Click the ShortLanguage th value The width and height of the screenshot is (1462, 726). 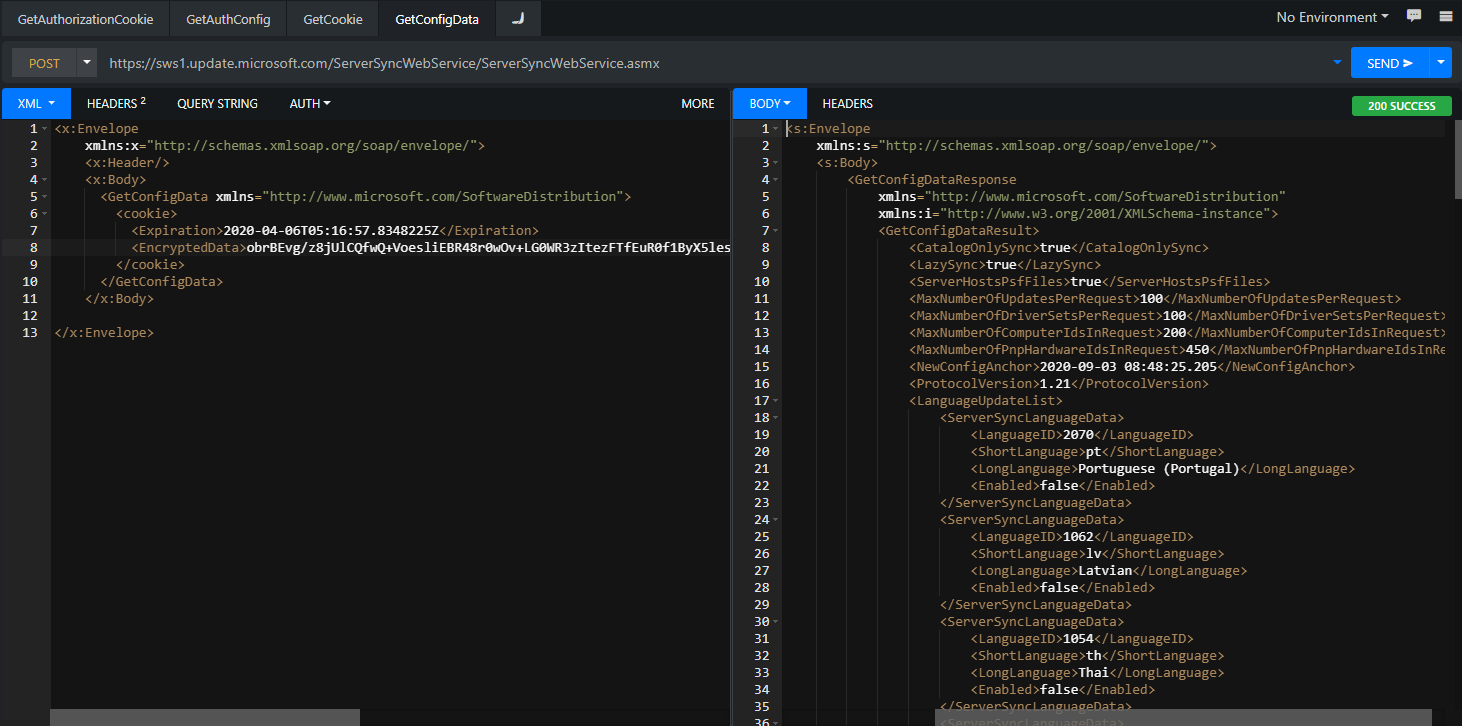click(x=1094, y=656)
